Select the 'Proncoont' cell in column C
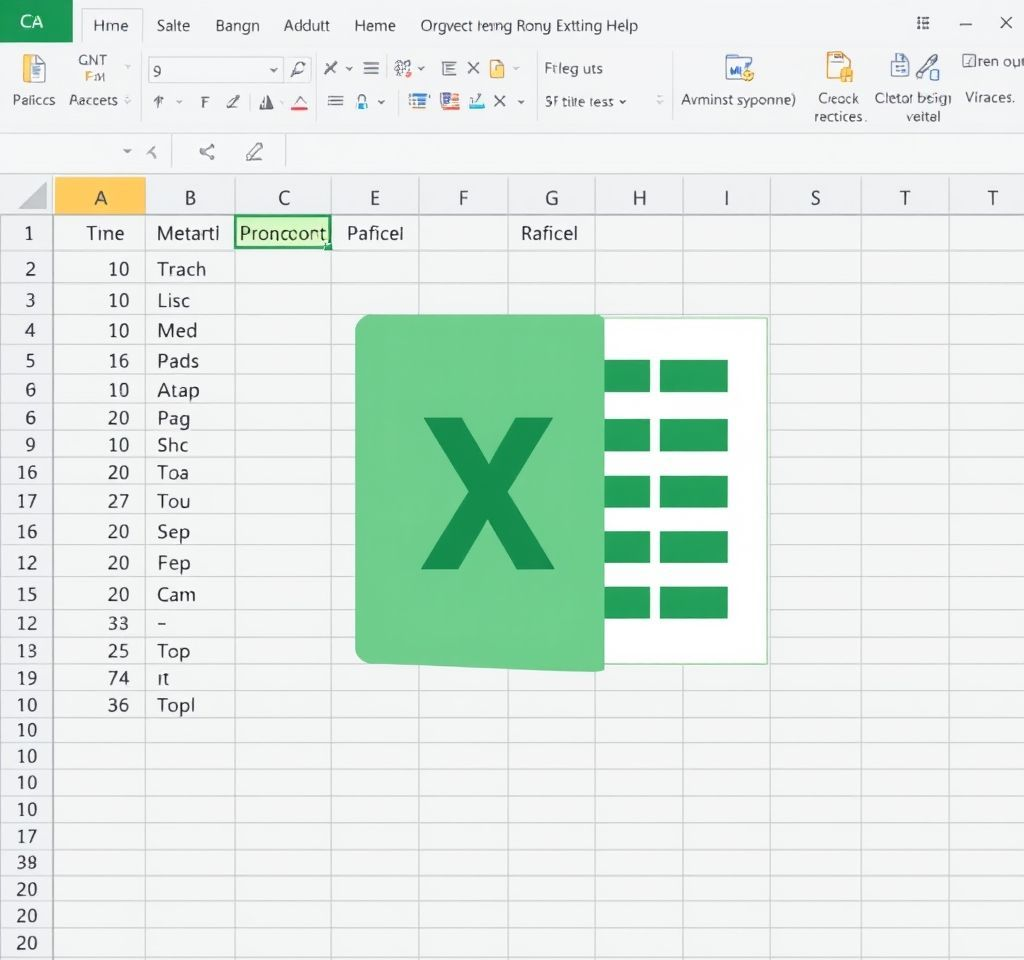The width and height of the screenshot is (1024, 960). (283, 233)
